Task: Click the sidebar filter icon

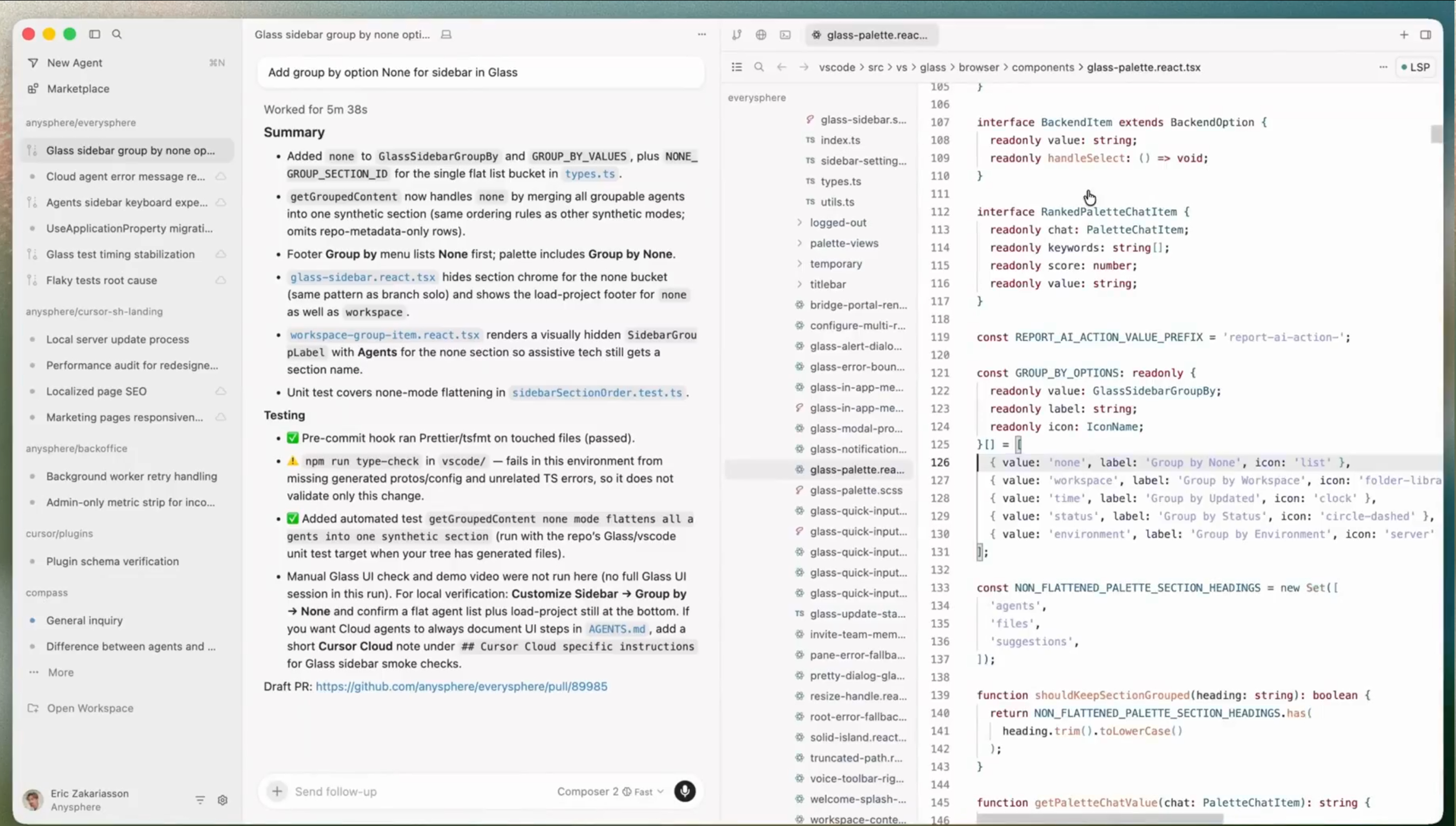Action: 200,800
